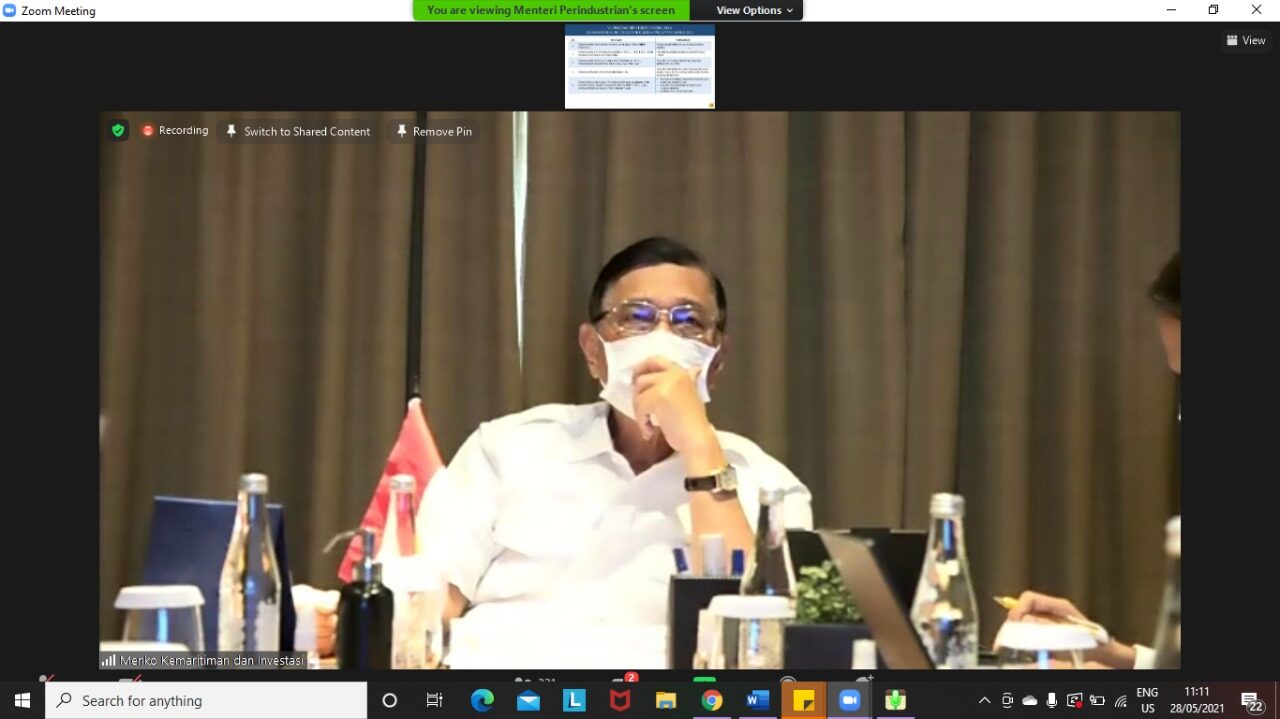Open the clock and date flyout
The image size is (1280, 719).
click(x=1197, y=701)
